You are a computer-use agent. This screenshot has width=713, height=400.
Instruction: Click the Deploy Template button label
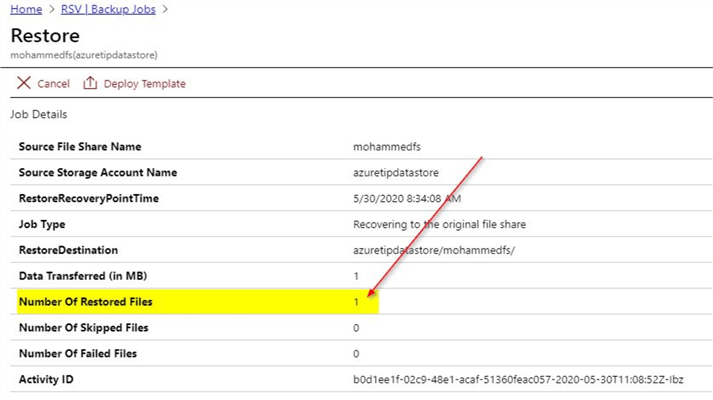point(144,84)
